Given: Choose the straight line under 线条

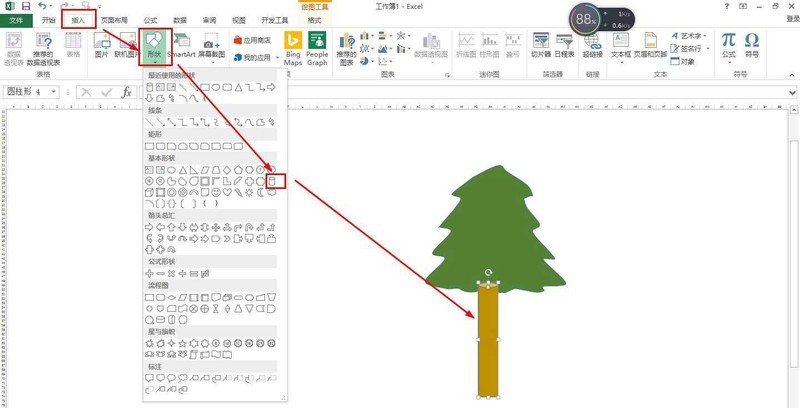Looking at the screenshot, I should point(149,122).
